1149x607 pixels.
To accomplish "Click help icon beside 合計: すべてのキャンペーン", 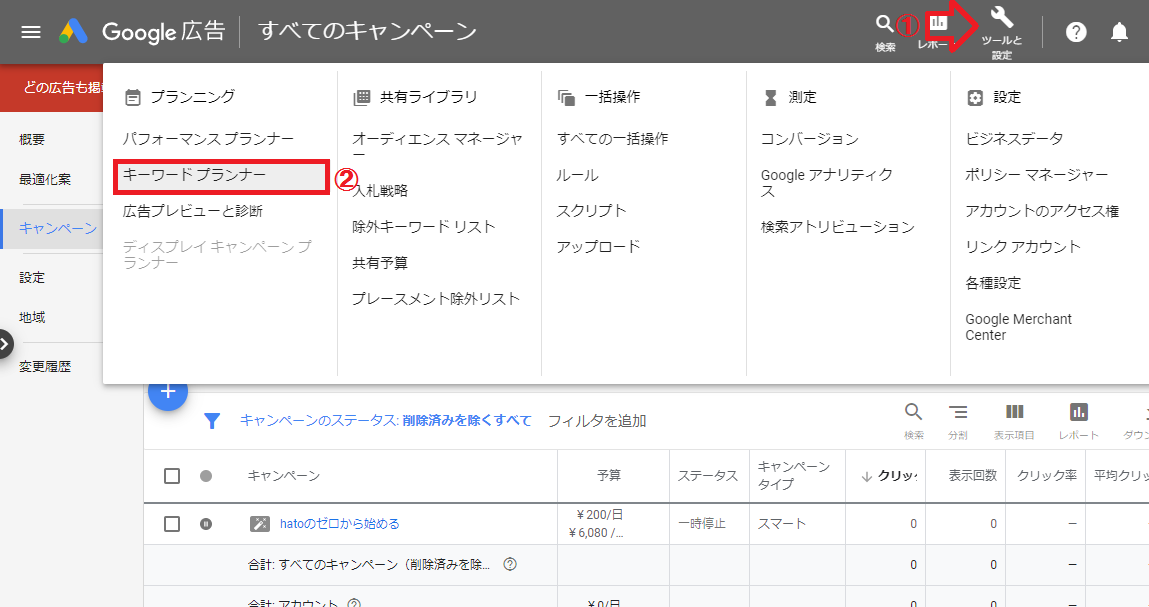I will tap(510, 564).
